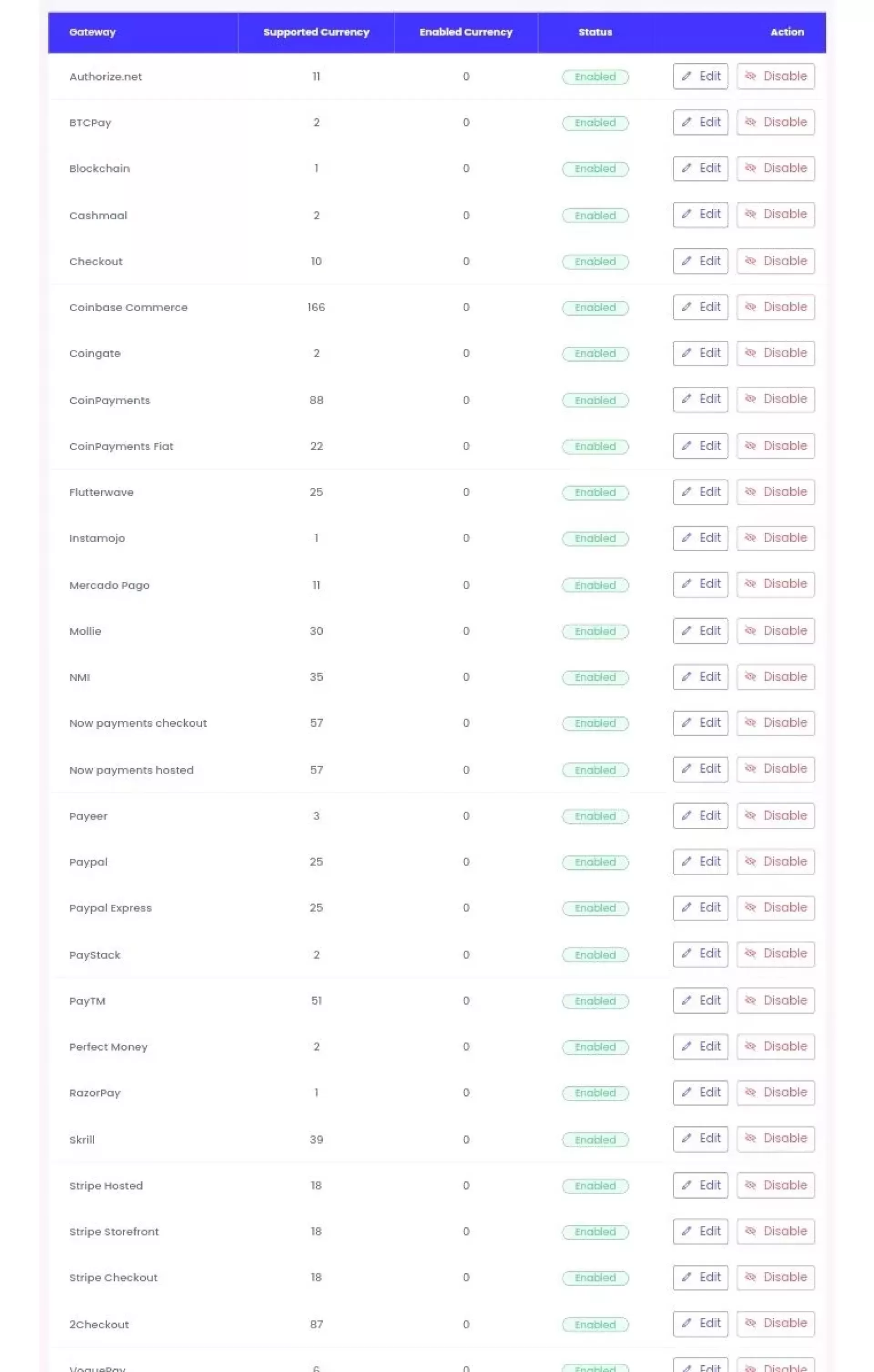Edit the 2Checkout gateway
Screen dimensions: 874x1372
pyautogui.click(x=700, y=1324)
